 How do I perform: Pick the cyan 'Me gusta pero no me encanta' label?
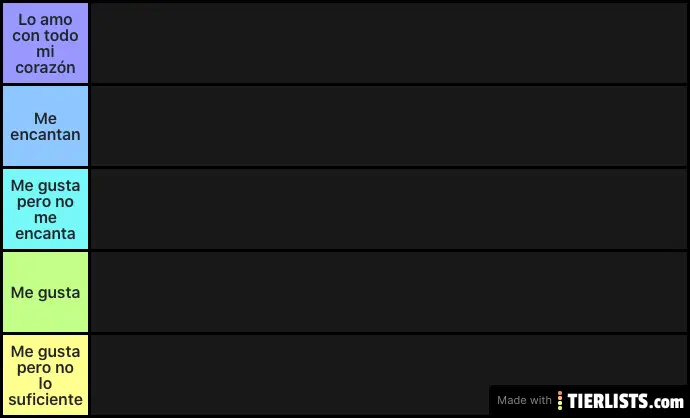tap(45, 209)
